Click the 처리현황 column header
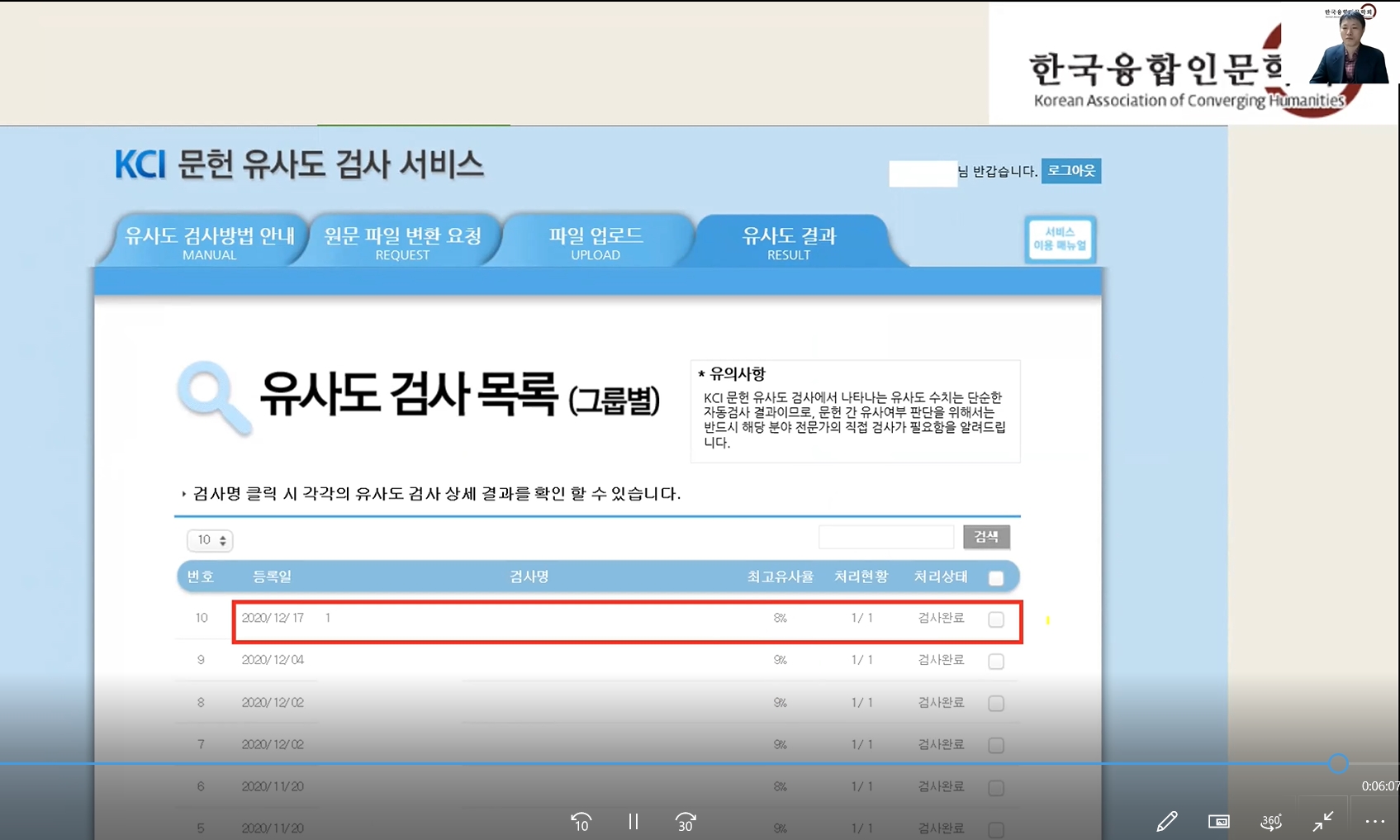The height and width of the screenshot is (840, 1400). point(861,577)
